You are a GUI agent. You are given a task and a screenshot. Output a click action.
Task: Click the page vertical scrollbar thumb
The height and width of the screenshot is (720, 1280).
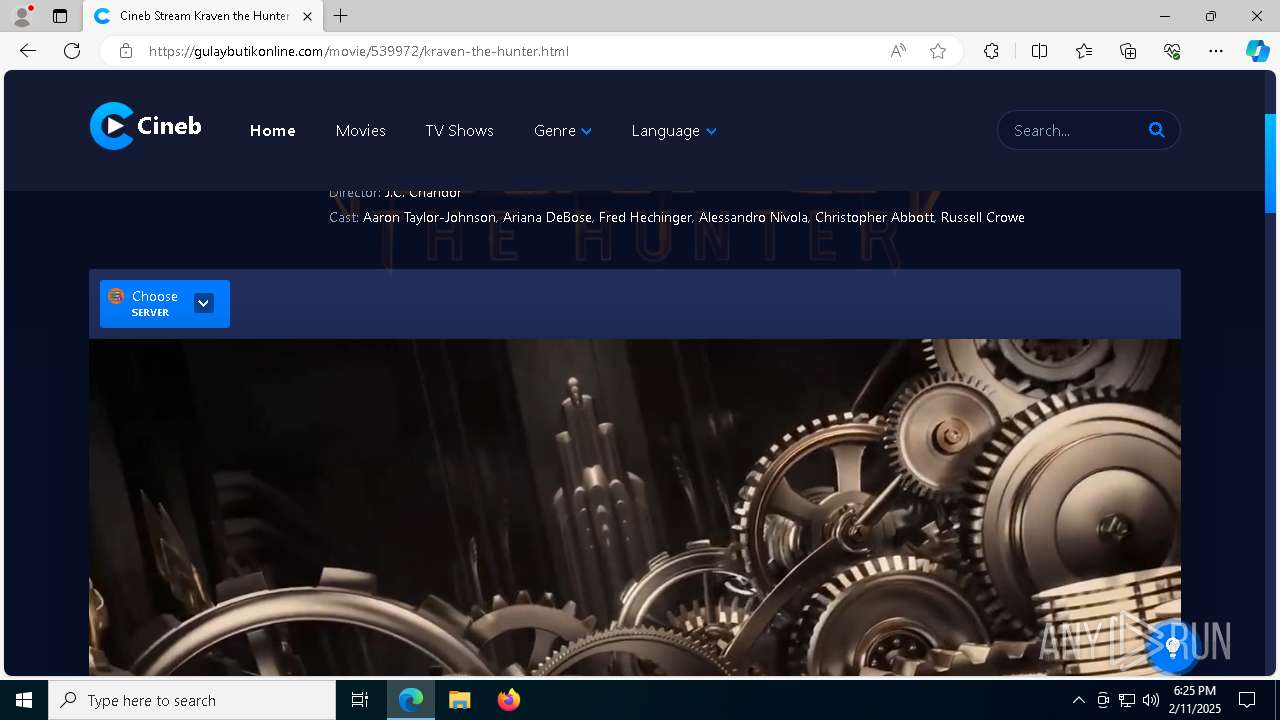coord(1271,164)
